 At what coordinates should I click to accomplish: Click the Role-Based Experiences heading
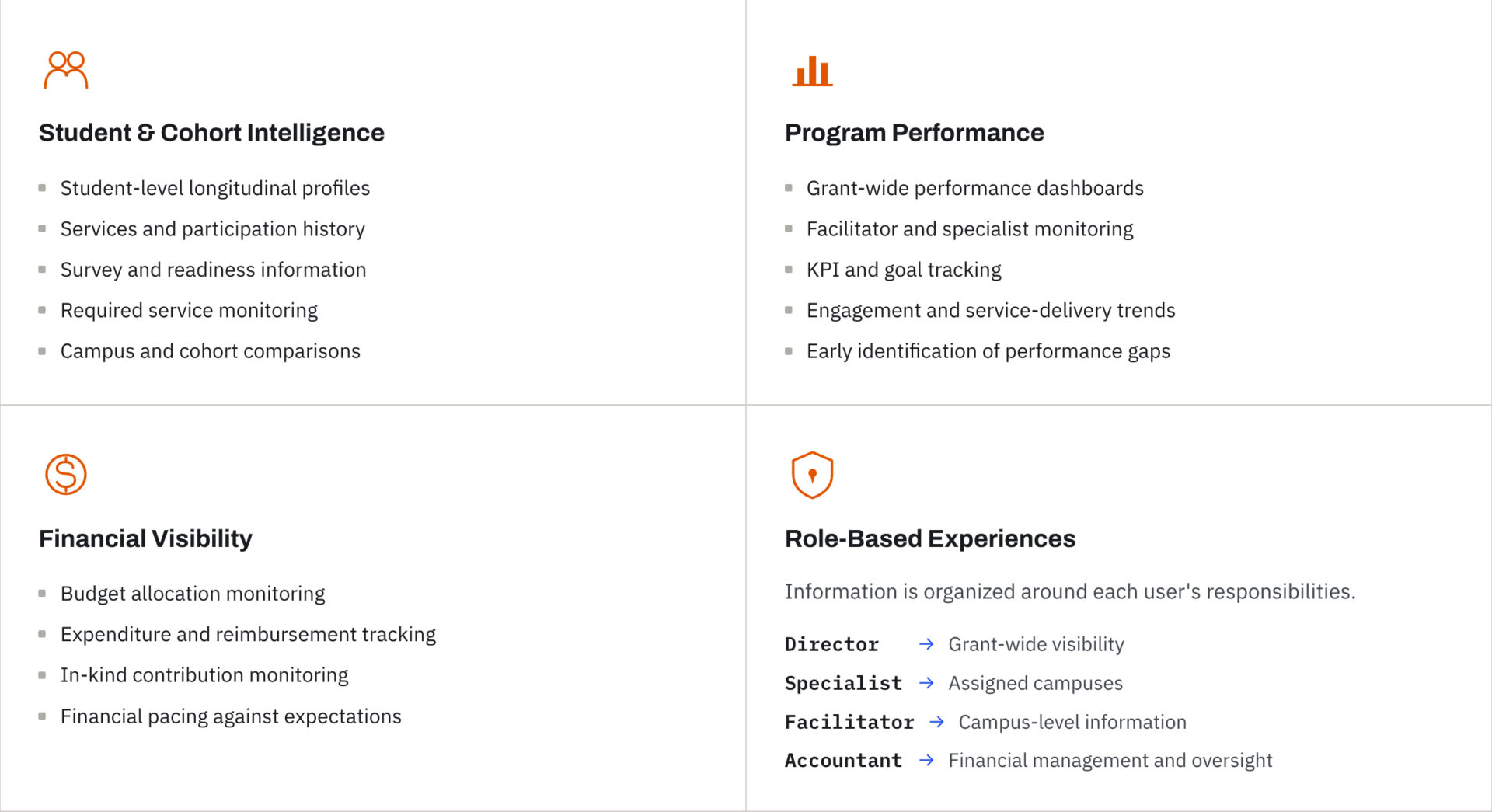tap(929, 538)
